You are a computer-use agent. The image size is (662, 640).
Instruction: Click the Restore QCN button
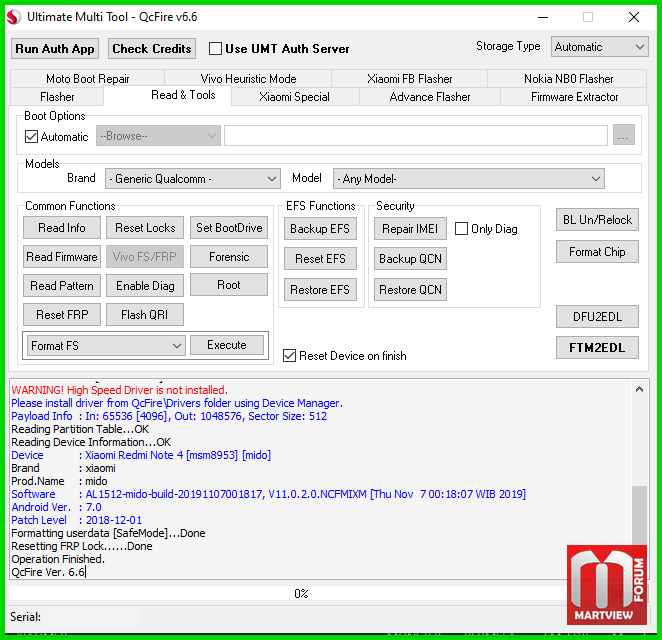pyautogui.click(x=410, y=290)
